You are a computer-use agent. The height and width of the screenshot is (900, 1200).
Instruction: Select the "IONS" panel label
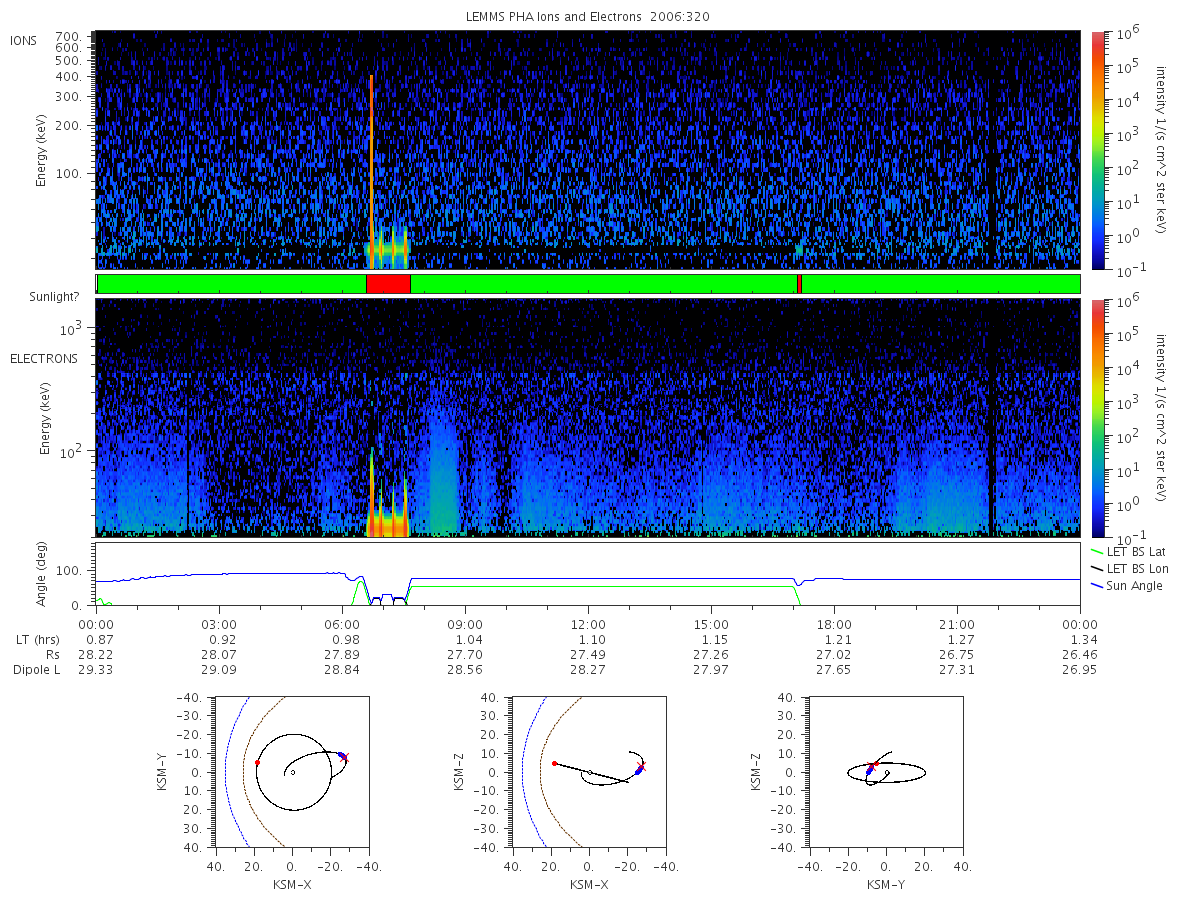pos(25,40)
